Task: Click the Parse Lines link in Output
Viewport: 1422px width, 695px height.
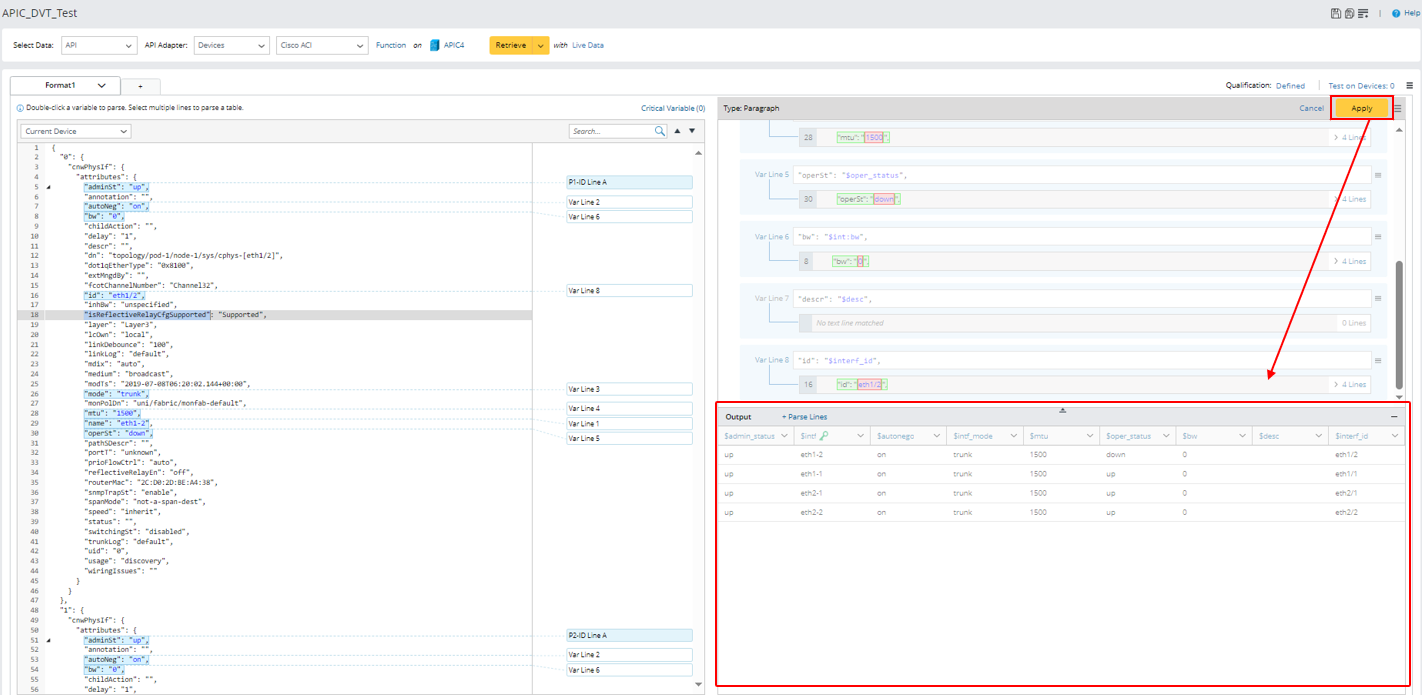Action: coord(804,417)
